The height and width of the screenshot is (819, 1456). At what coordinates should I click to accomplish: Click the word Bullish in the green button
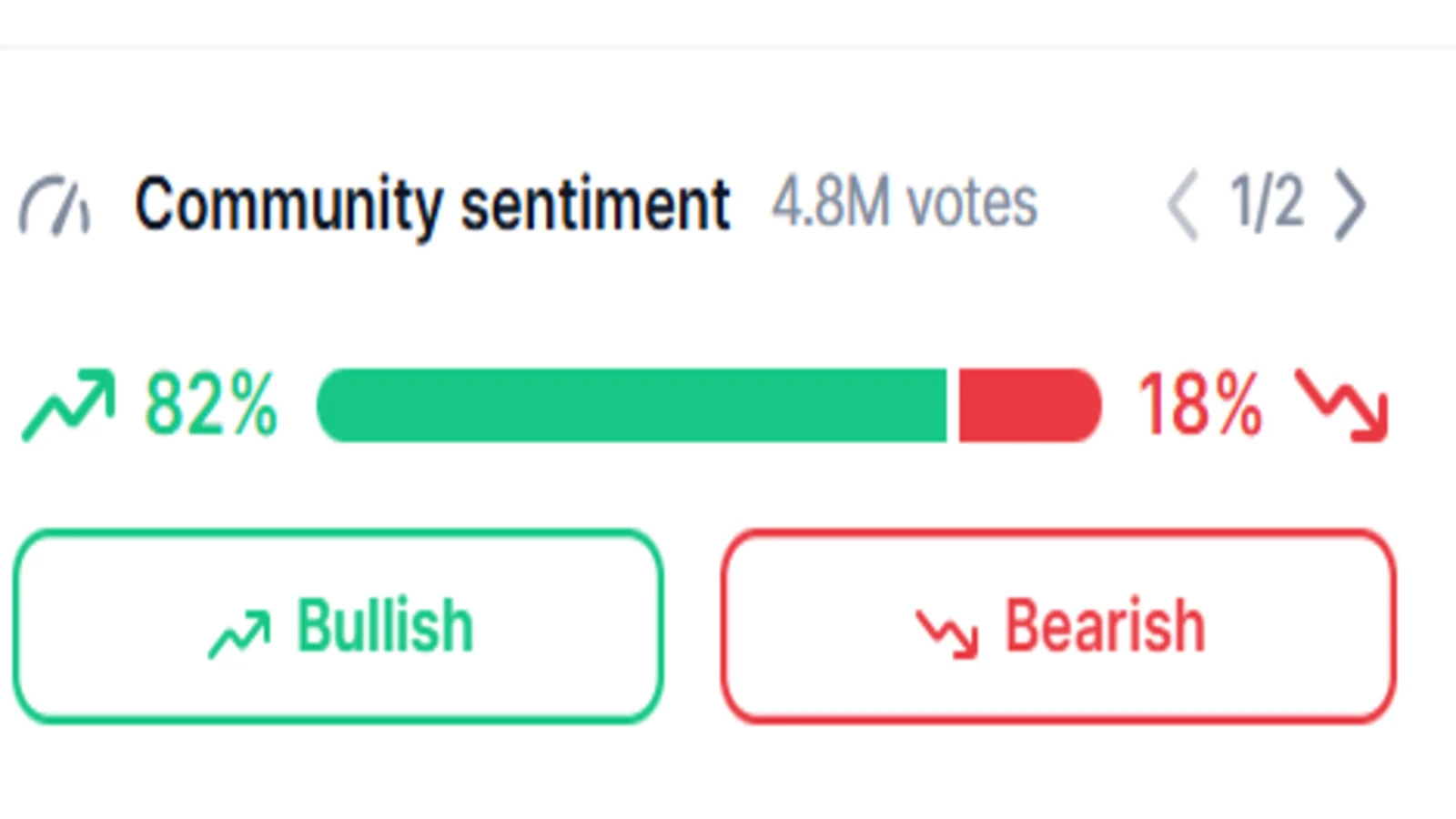[x=385, y=626]
